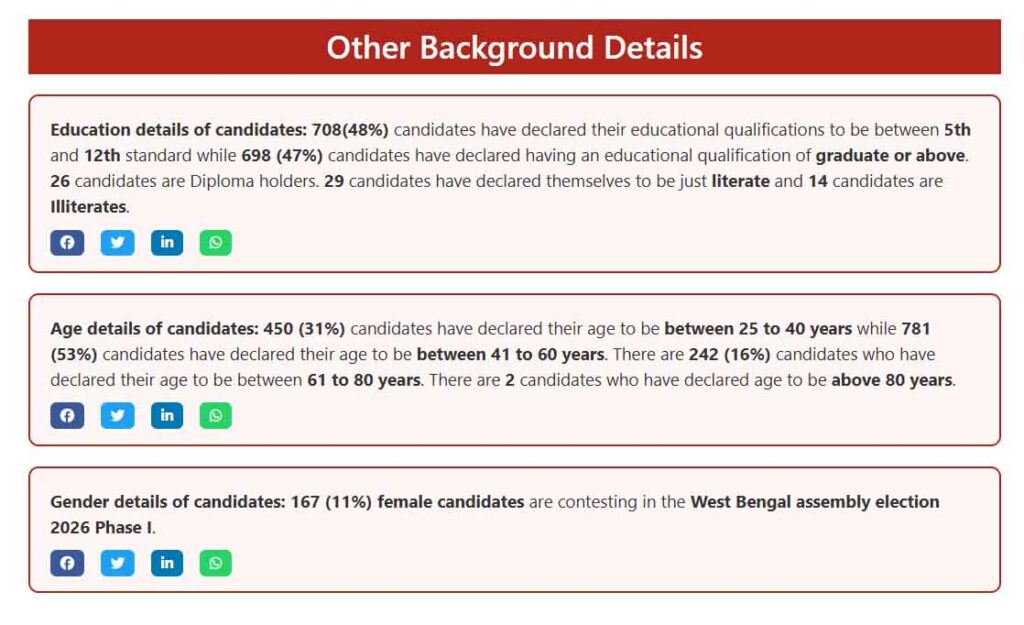This screenshot has width=1024, height=625.
Task: Click the Other Background Details header
Action: pos(514,47)
